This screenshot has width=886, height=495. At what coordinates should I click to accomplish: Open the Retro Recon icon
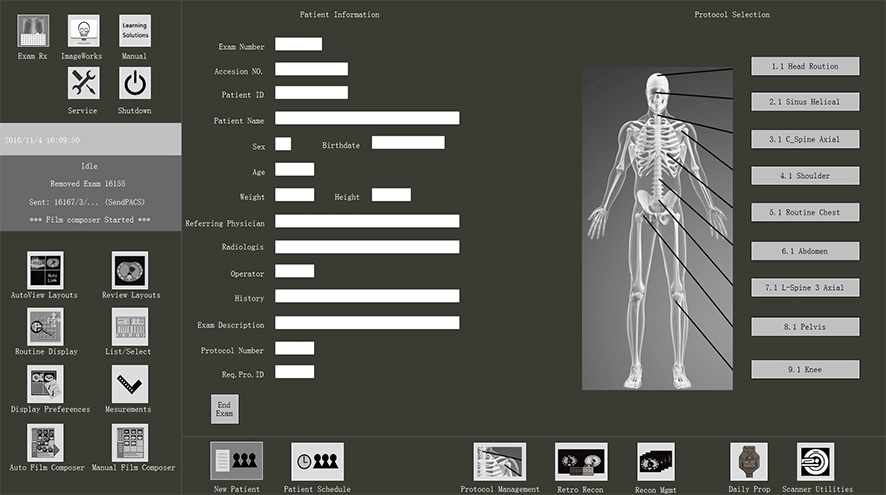click(x=581, y=462)
